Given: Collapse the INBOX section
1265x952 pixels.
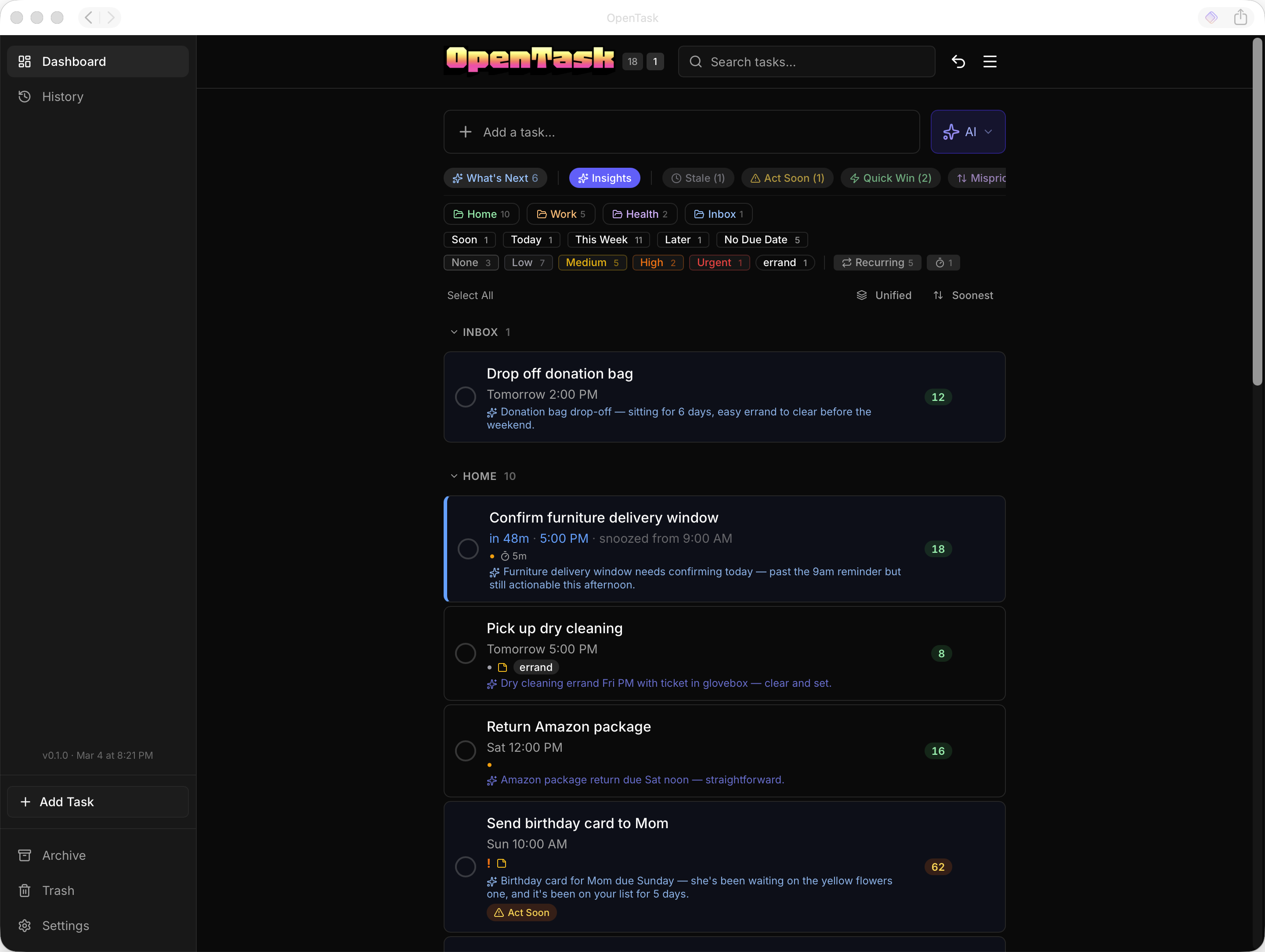Looking at the screenshot, I should 453,332.
